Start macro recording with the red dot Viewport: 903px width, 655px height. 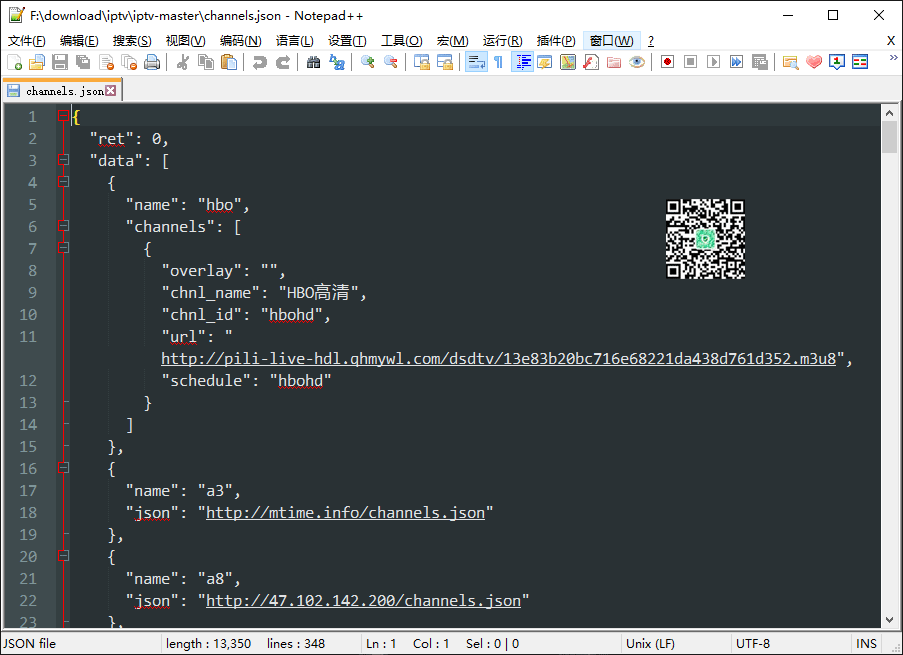[x=667, y=62]
